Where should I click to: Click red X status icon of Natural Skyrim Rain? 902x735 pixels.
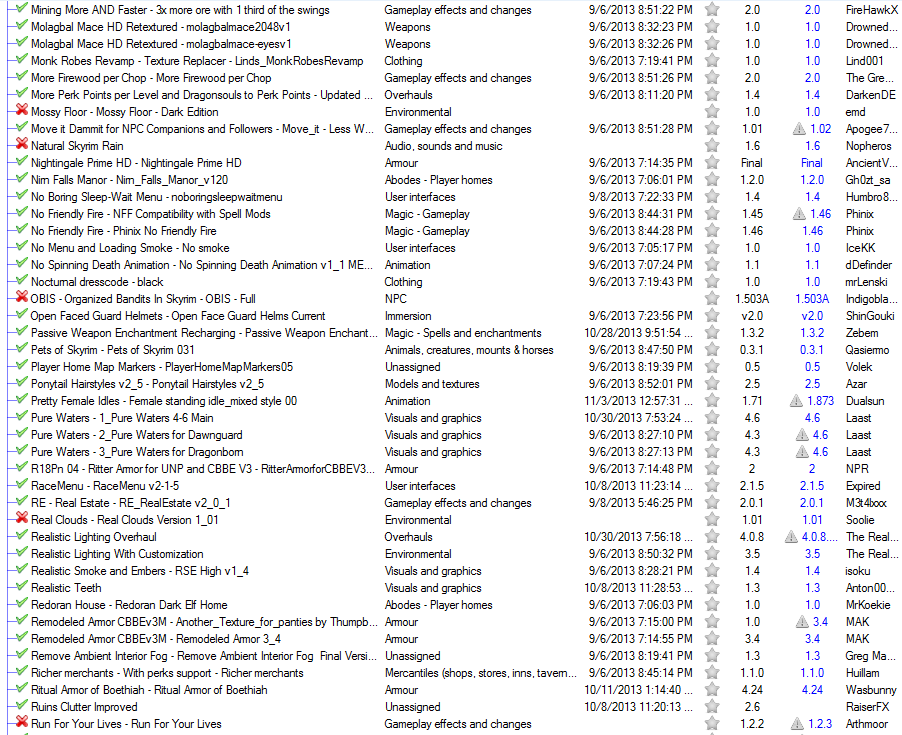[22, 143]
